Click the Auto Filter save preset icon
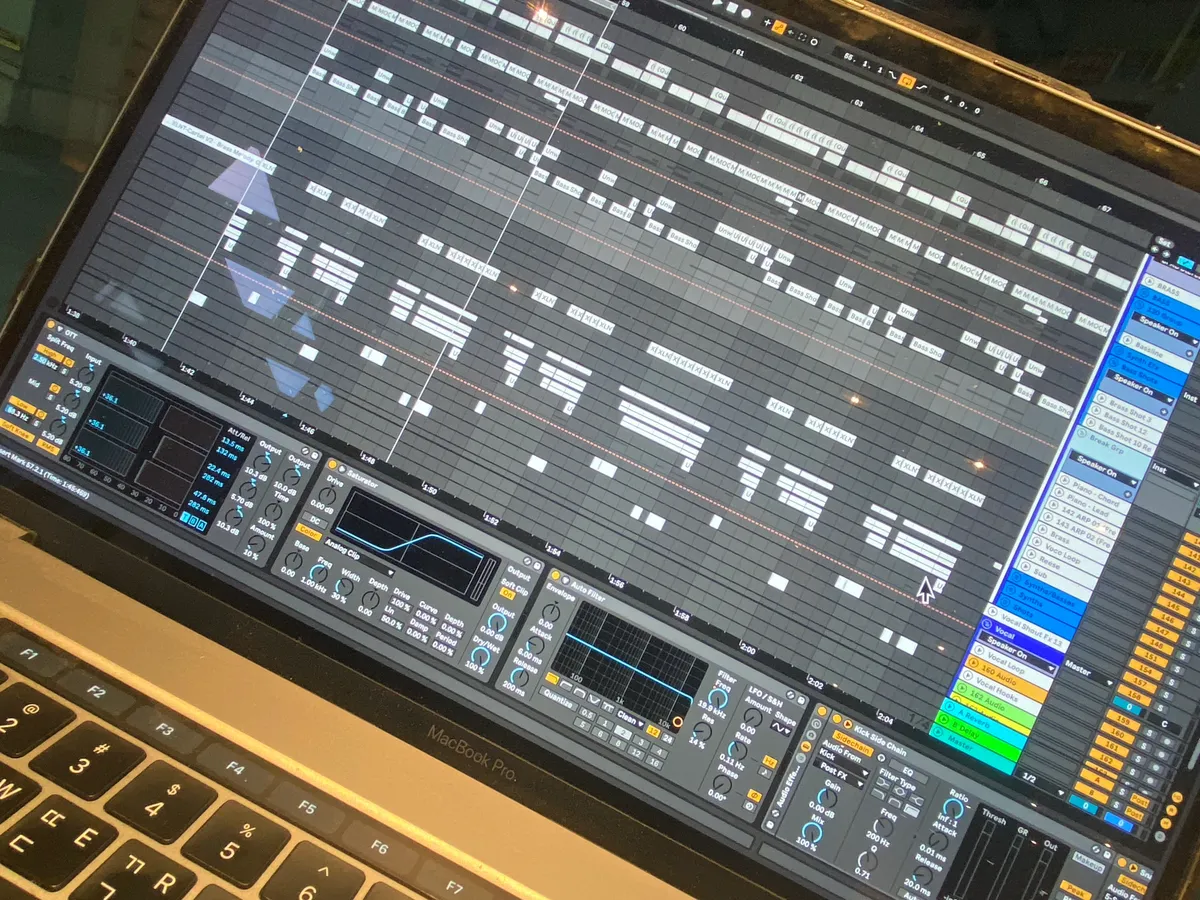Viewport: 1200px width, 900px height. click(802, 700)
